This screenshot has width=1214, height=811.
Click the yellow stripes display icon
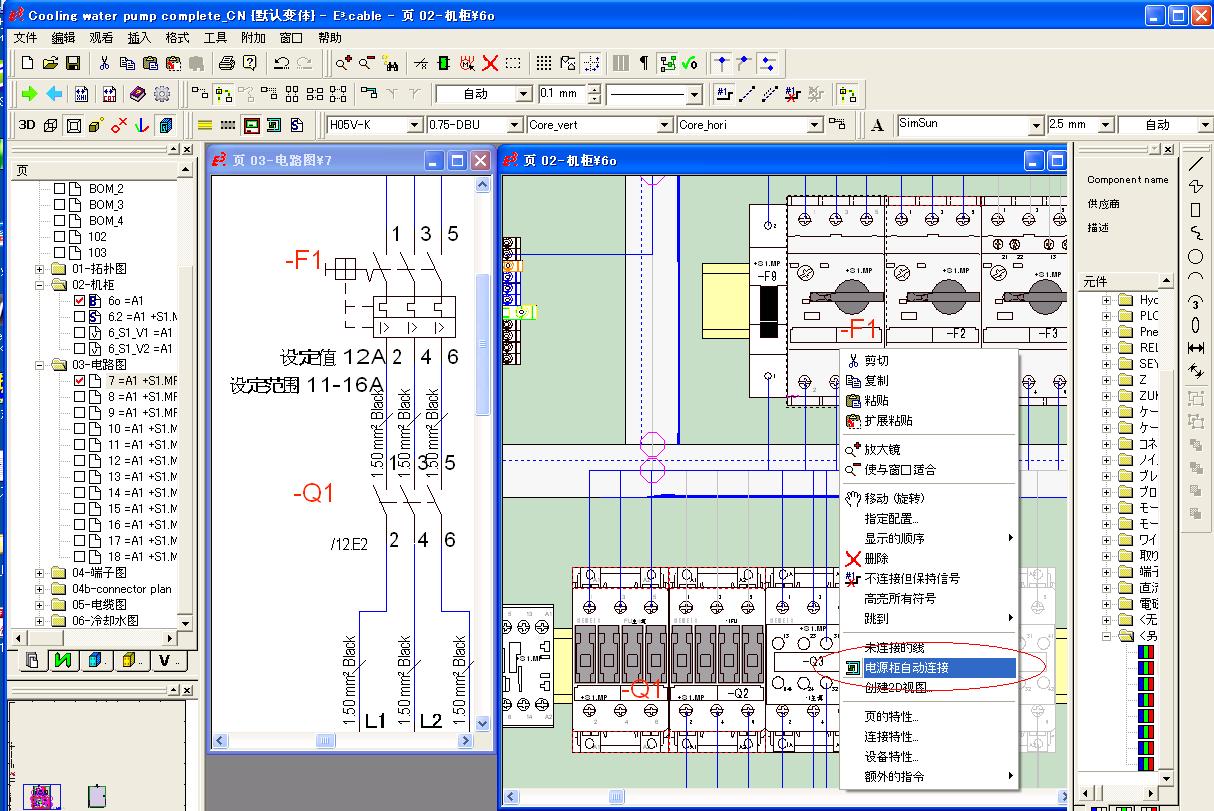(205, 125)
